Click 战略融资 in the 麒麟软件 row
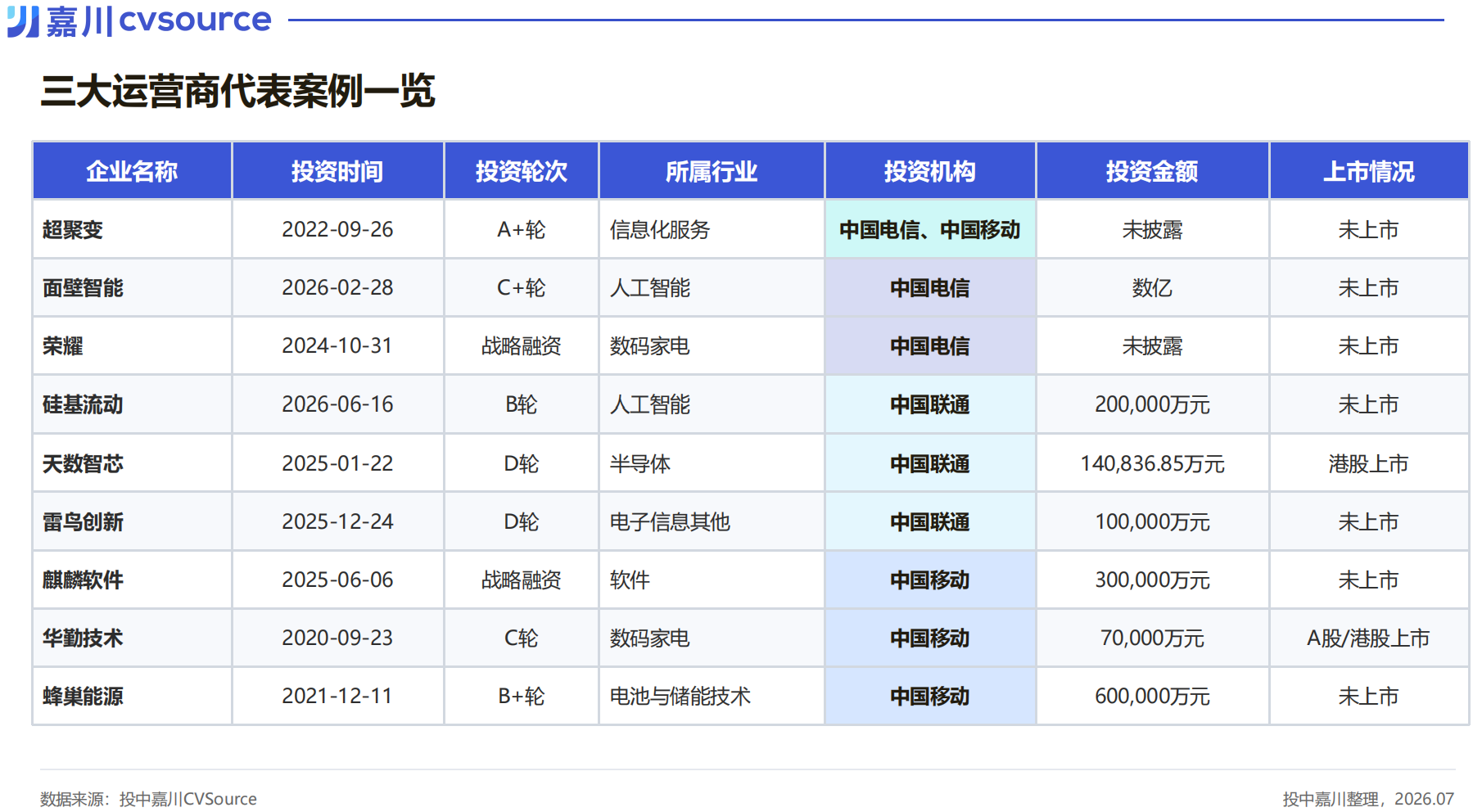 pos(521,580)
